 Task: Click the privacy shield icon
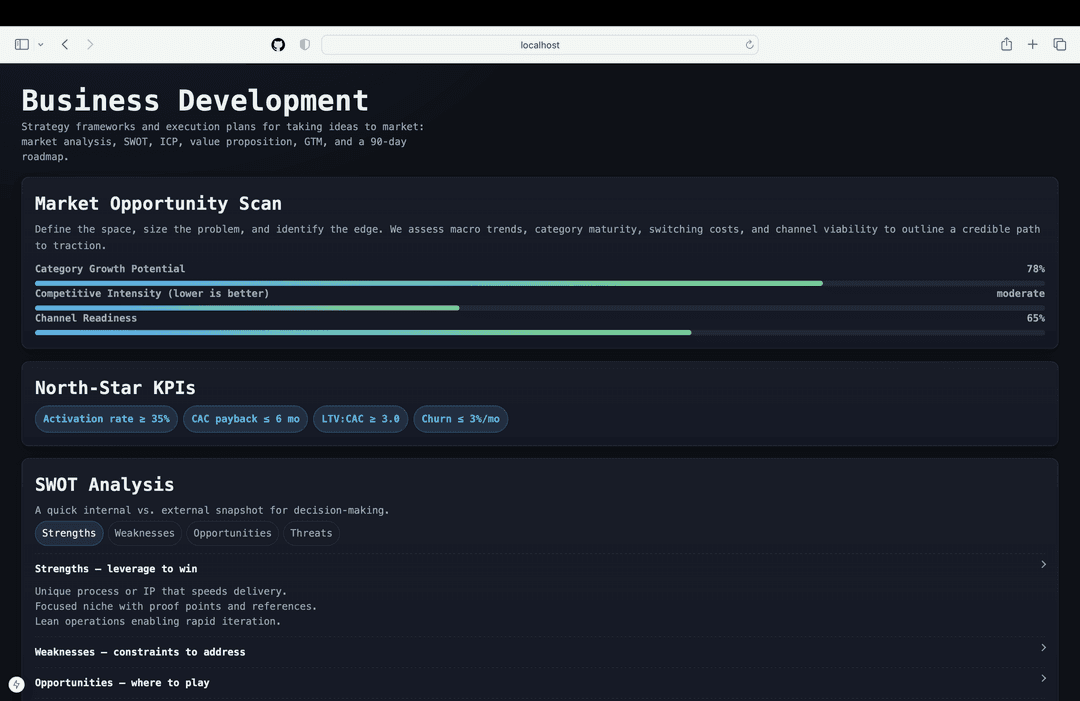(x=305, y=45)
